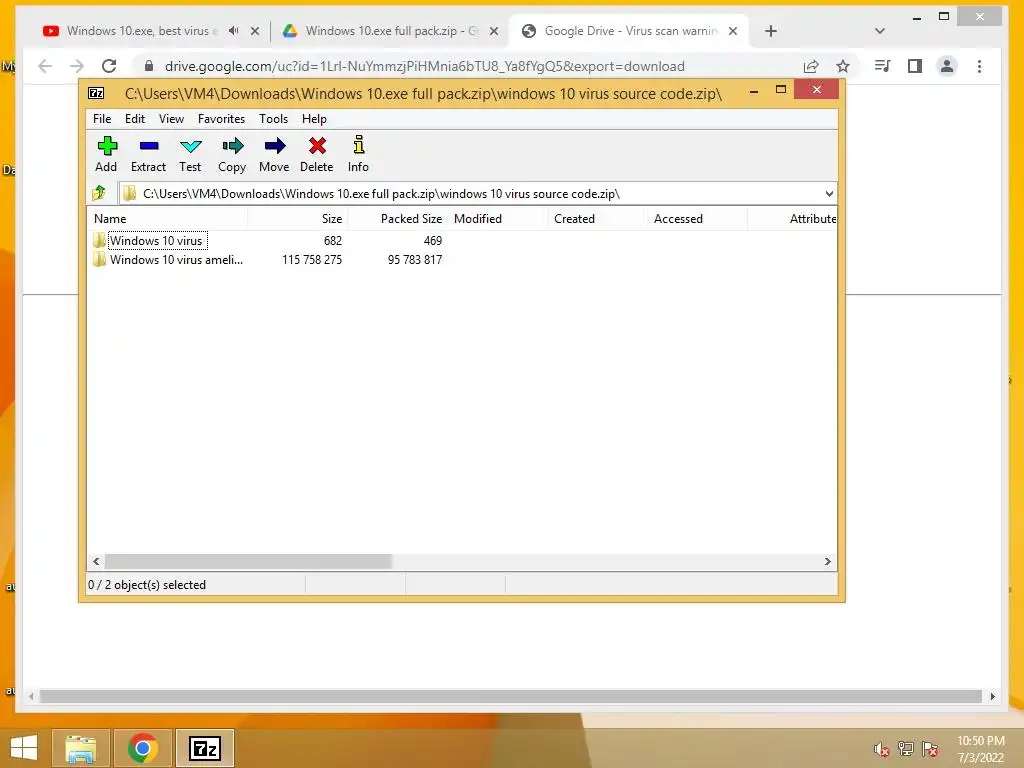Close the YouTube tab
This screenshot has height=768, width=1024.
255,31
